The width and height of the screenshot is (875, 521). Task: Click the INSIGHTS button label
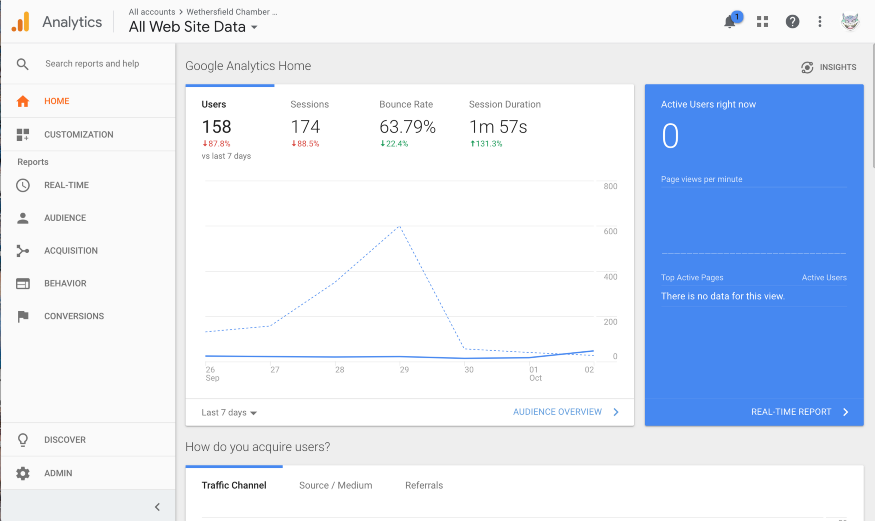(838, 67)
